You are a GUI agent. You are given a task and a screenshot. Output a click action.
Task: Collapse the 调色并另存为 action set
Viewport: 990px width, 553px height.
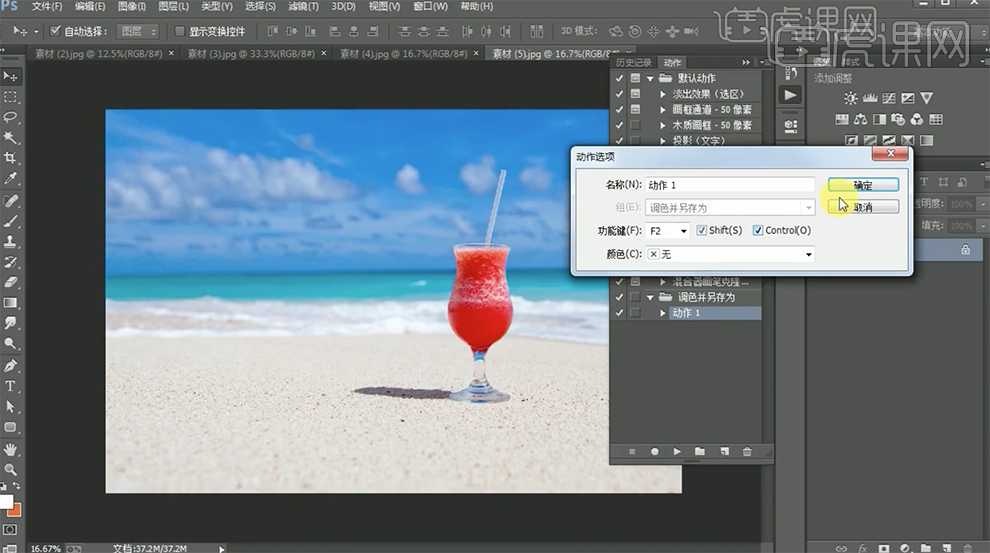650,298
